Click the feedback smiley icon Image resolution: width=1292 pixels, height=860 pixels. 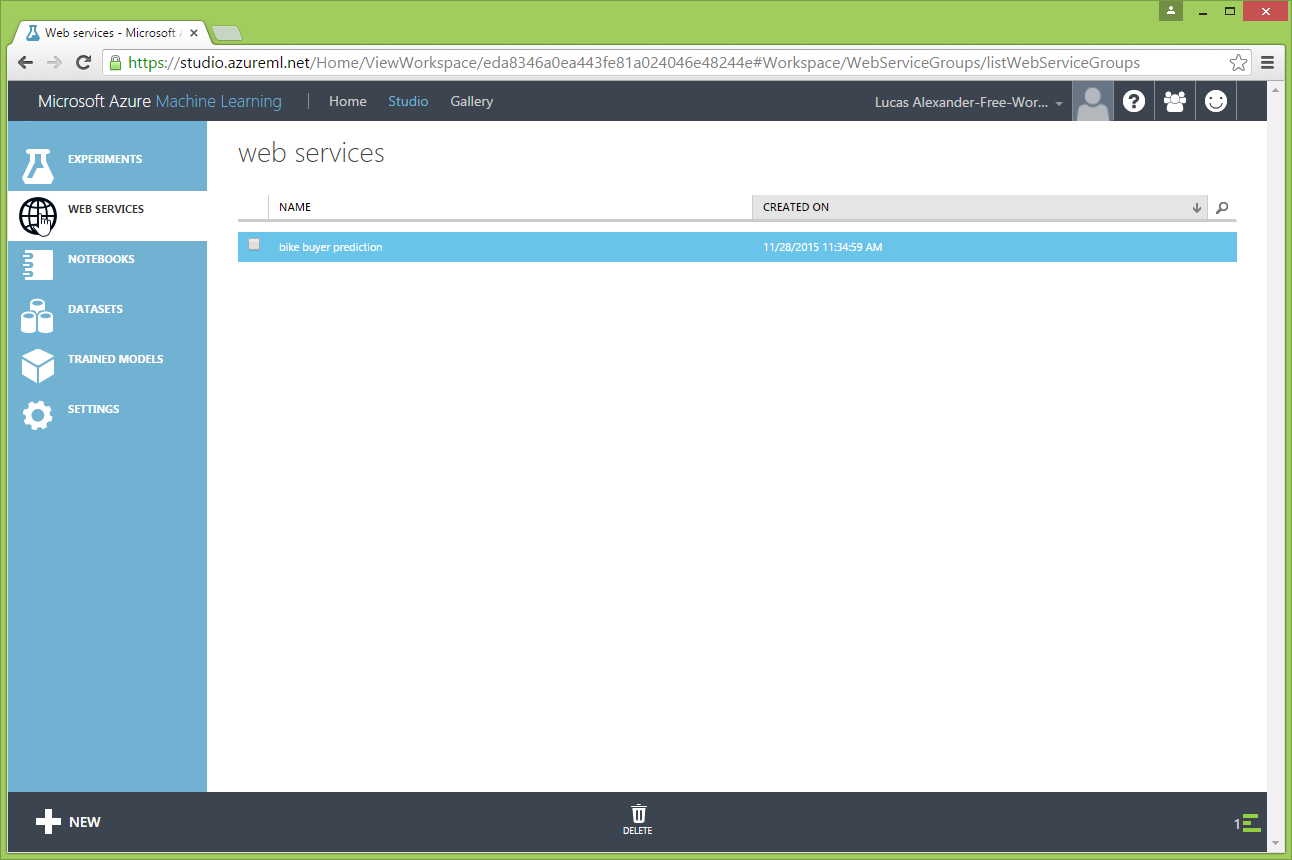1215,101
